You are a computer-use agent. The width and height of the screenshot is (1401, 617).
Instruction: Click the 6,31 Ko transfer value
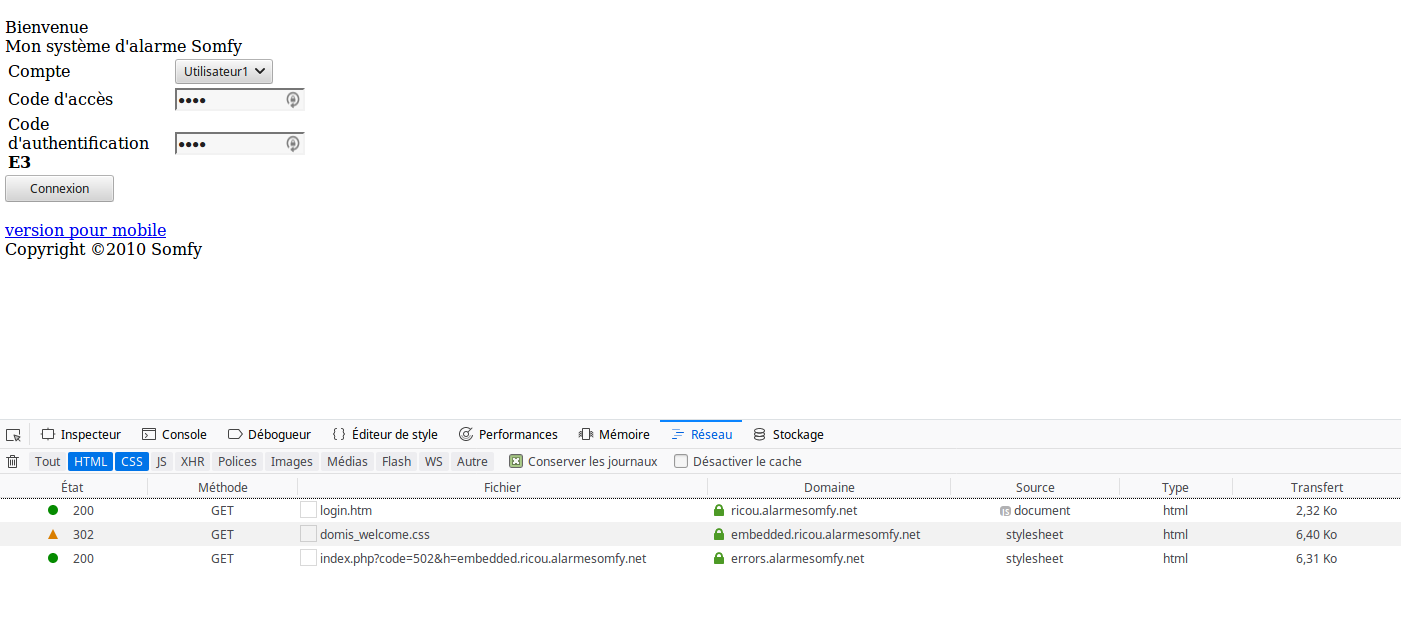click(x=1316, y=558)
